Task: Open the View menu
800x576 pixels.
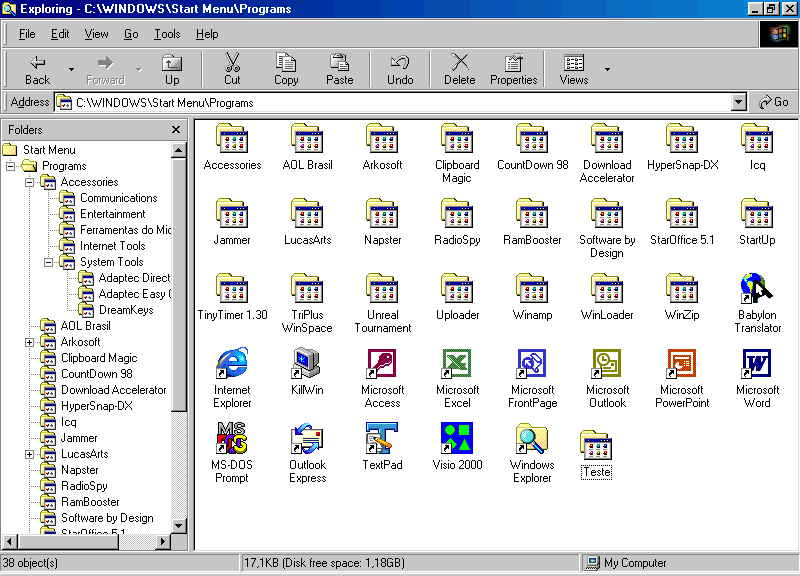Action: pos(97,34)
